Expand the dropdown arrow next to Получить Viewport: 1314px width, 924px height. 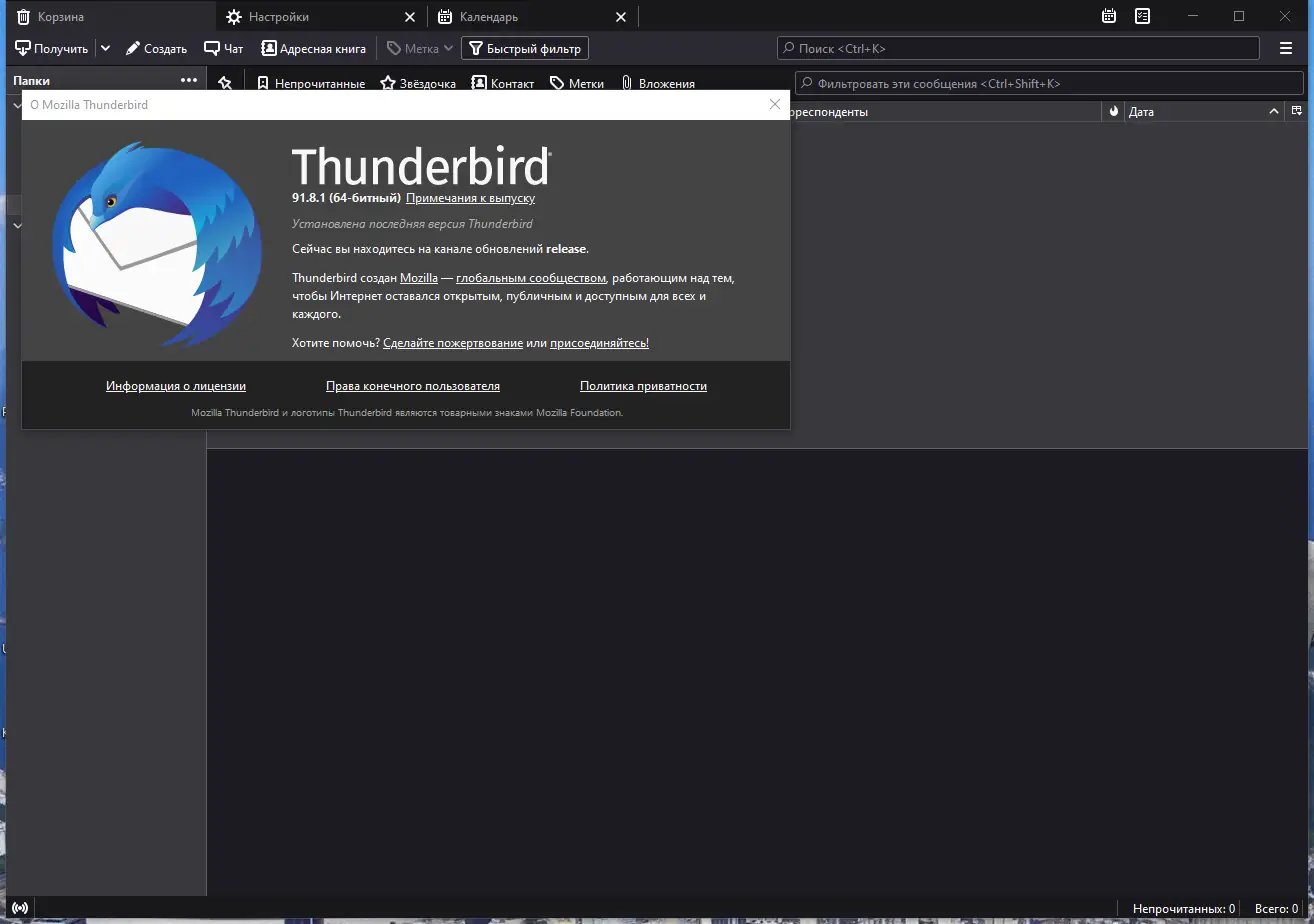[x=105, y=48]
